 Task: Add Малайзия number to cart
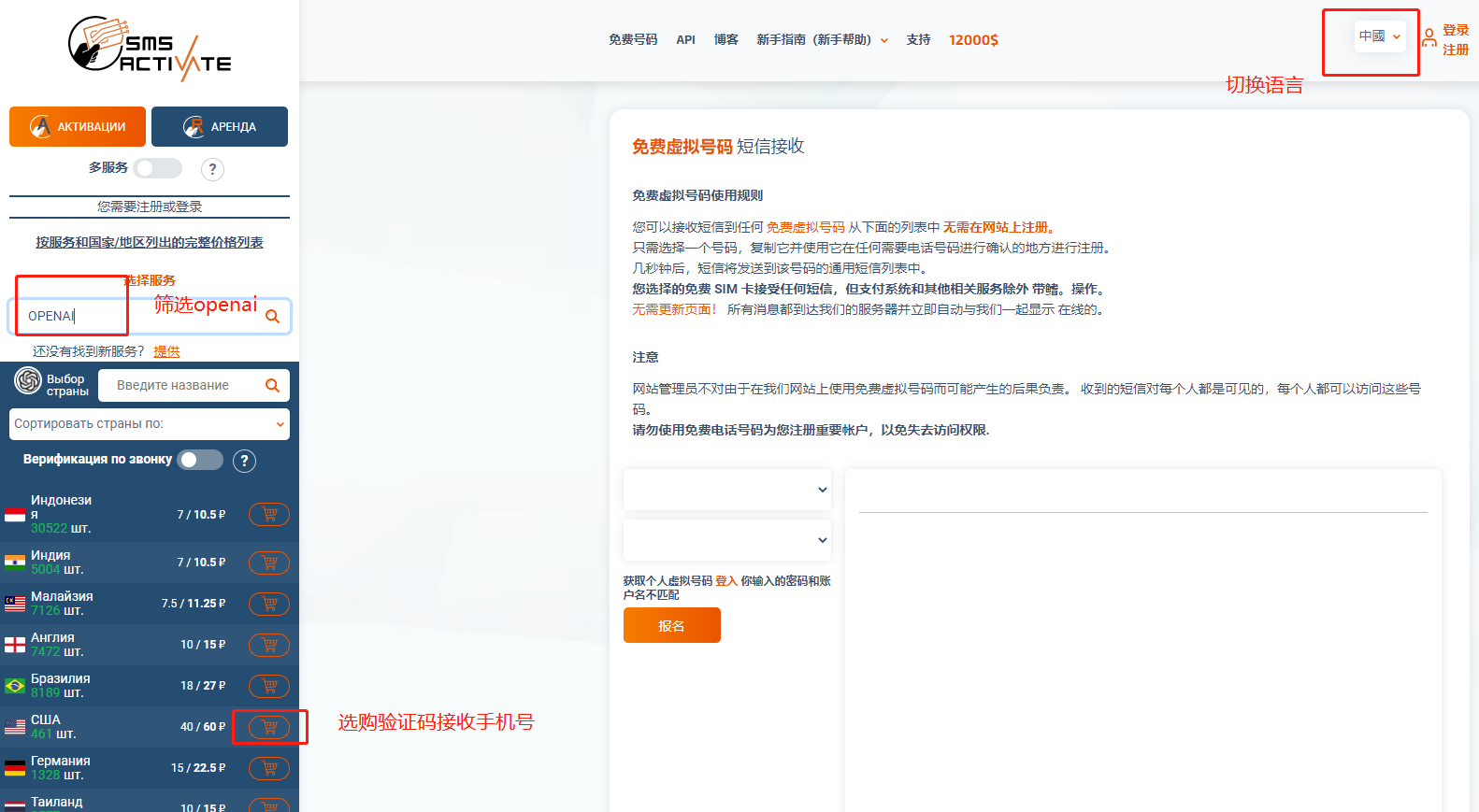[269, 604]
